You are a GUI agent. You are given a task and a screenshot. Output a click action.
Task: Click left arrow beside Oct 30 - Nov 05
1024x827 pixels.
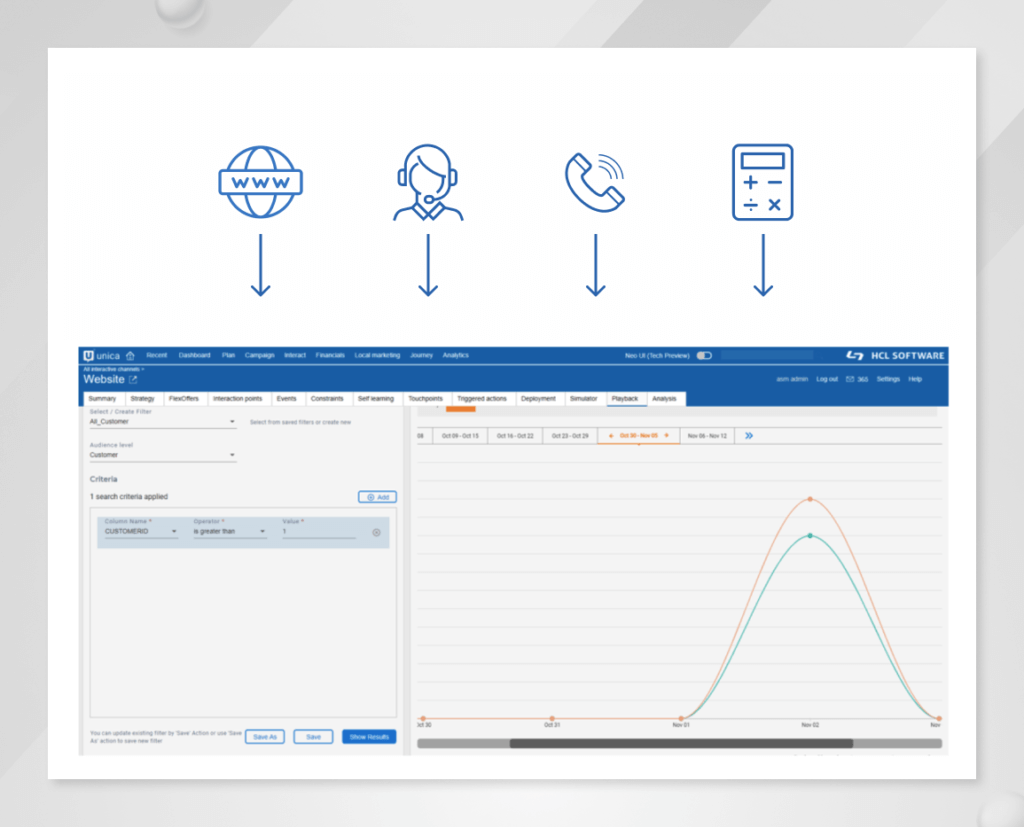coord(610,436)
